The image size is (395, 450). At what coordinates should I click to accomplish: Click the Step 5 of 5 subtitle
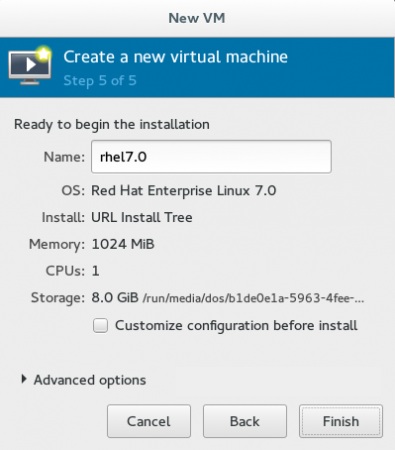click(x=100, y=81)
